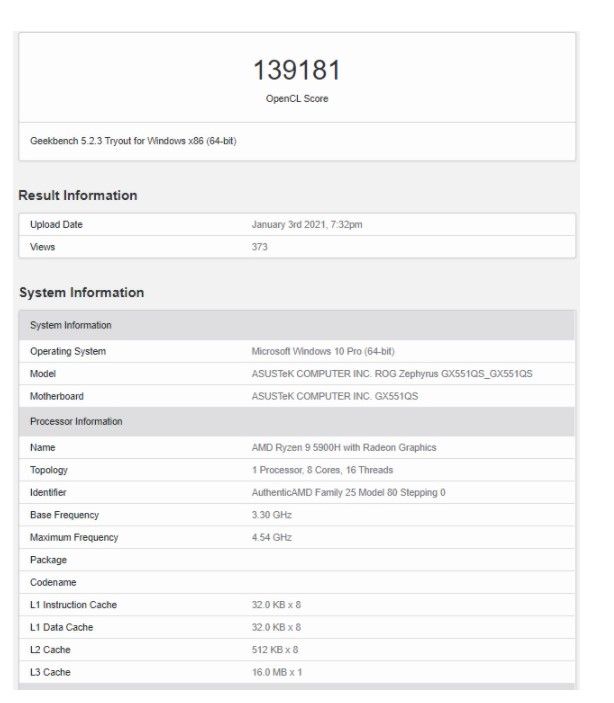Viewport: 614px width, 703px height.
Task: Click '1 Processor, 8 Cores, 16 Threads'
Action: [x=322, y=470]
